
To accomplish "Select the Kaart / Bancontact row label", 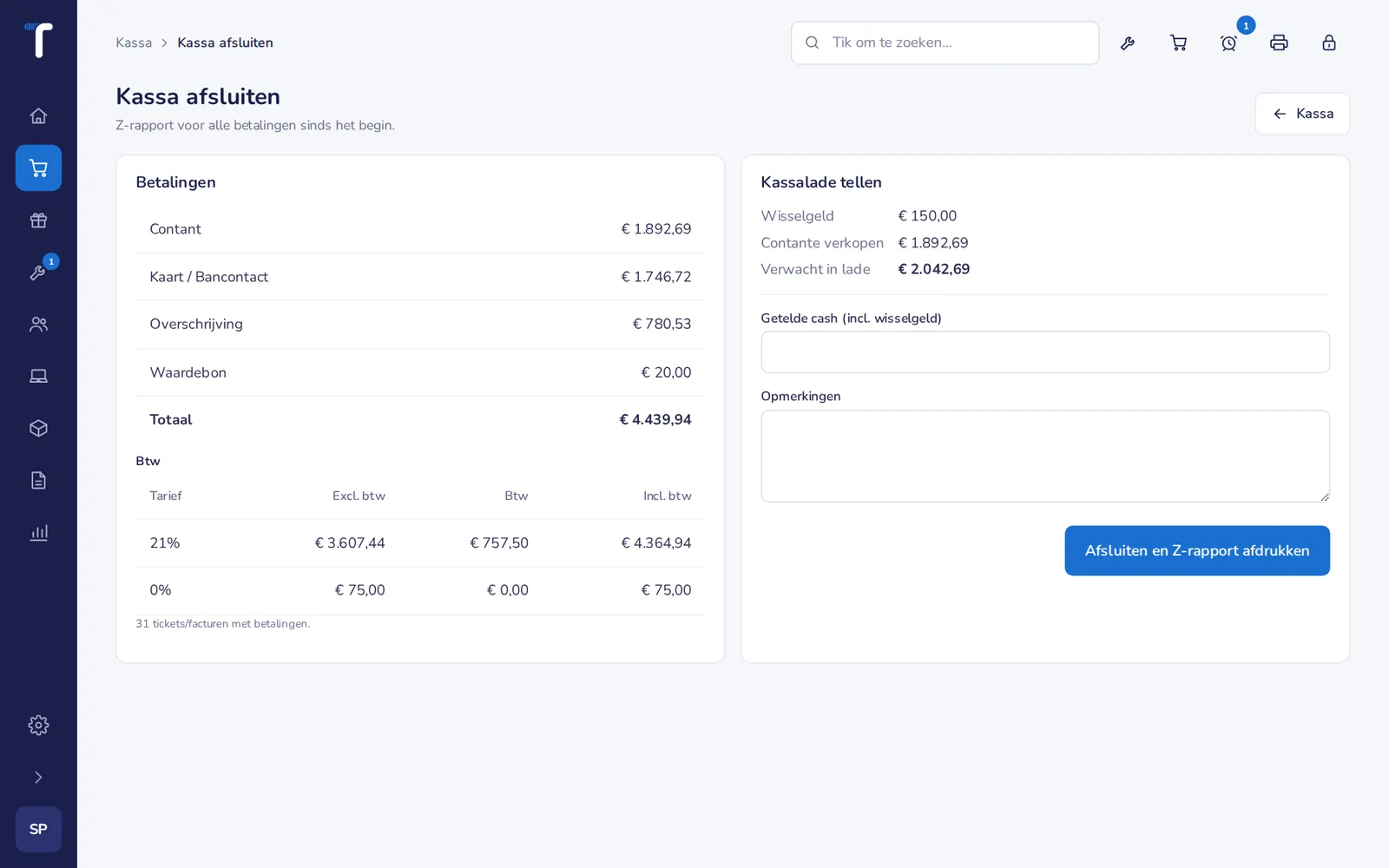I will pos(208,277).
